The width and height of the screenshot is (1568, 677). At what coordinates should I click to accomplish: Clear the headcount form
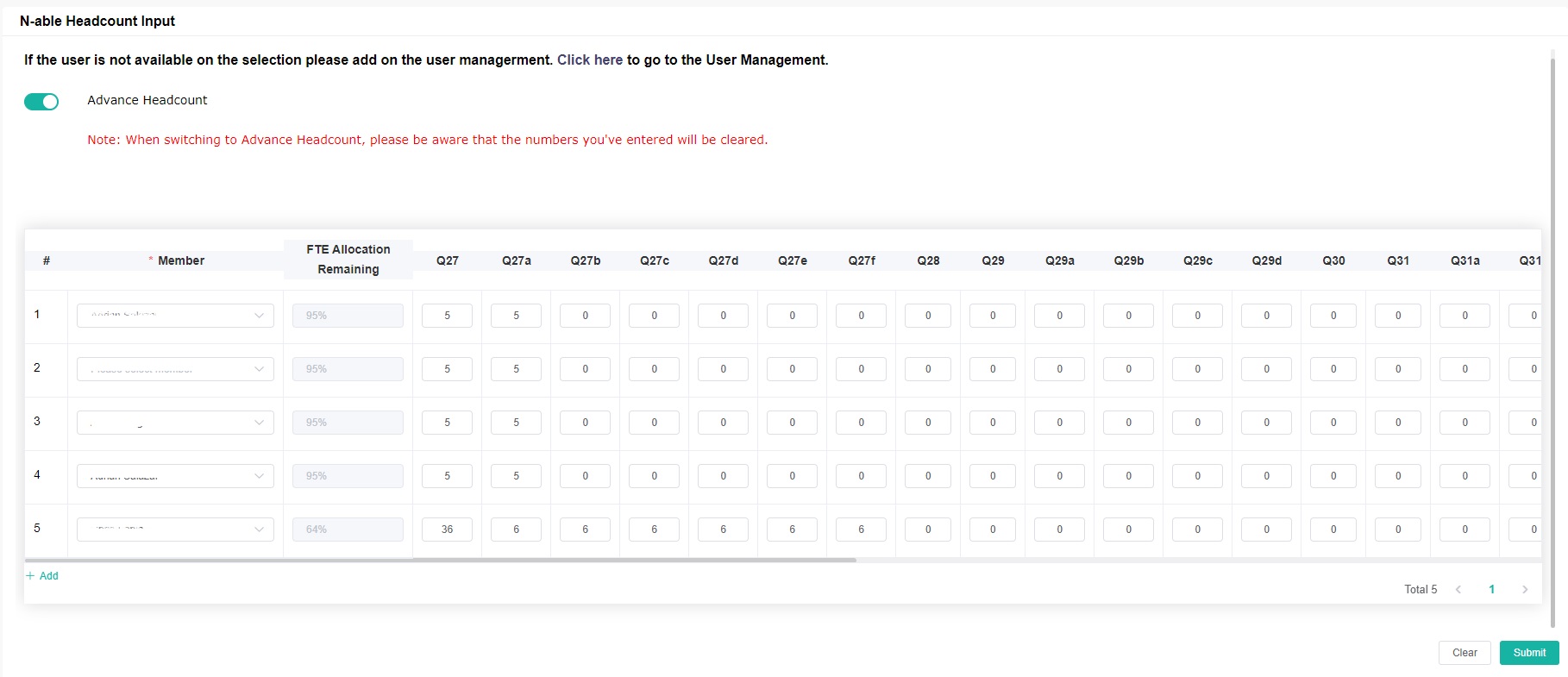(x=1464, y=653)
